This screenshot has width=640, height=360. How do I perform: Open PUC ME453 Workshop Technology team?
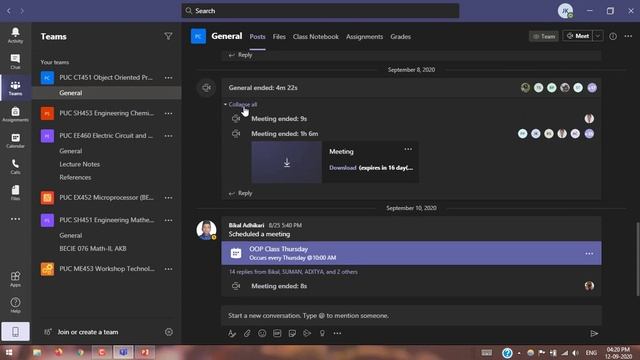(x=106, y=269)
